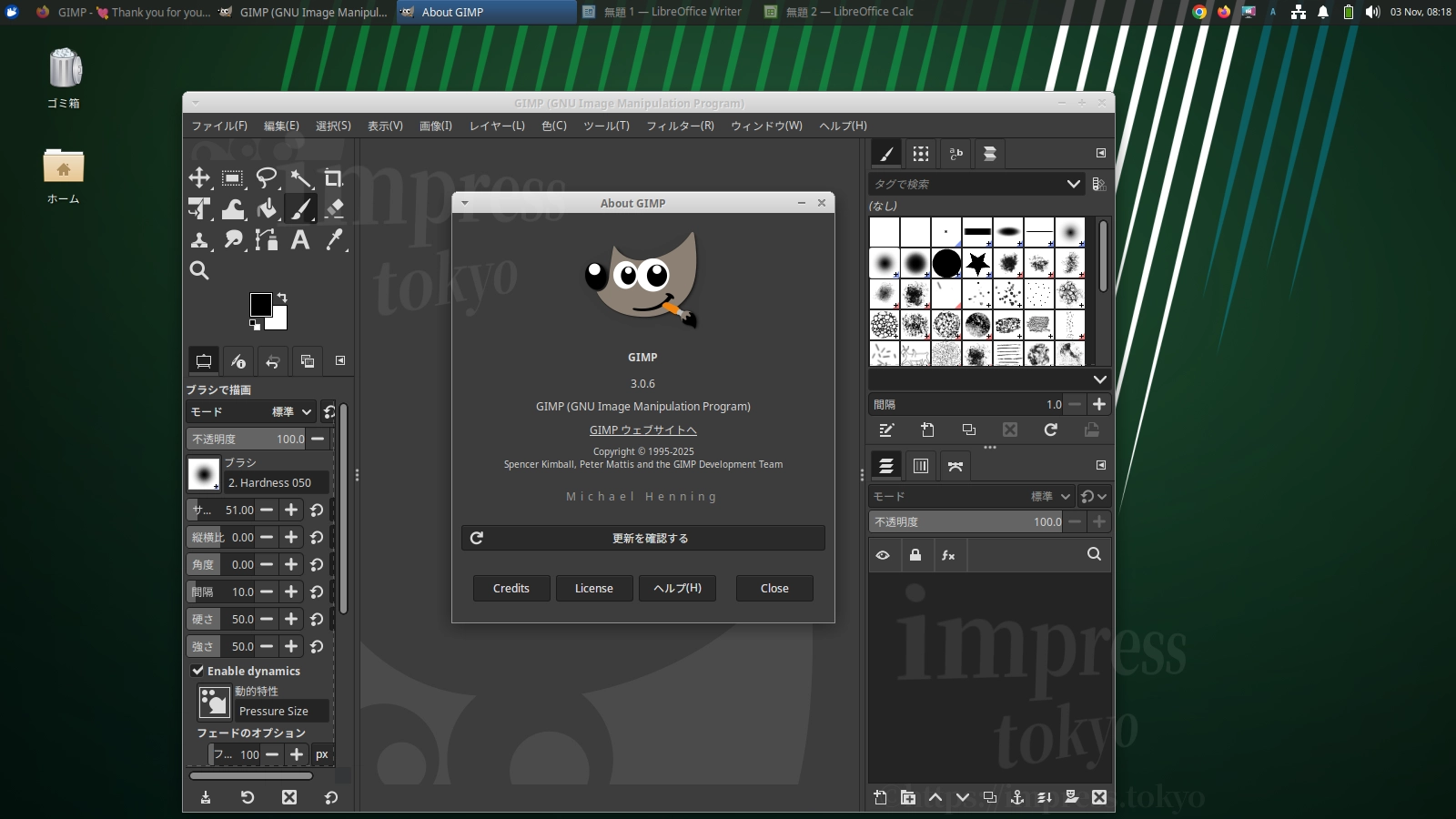The height and width of the screenshot is (819, 1456).
Task: Create a new brush icon
Action: pyautogui.click(x=927, y=430)
